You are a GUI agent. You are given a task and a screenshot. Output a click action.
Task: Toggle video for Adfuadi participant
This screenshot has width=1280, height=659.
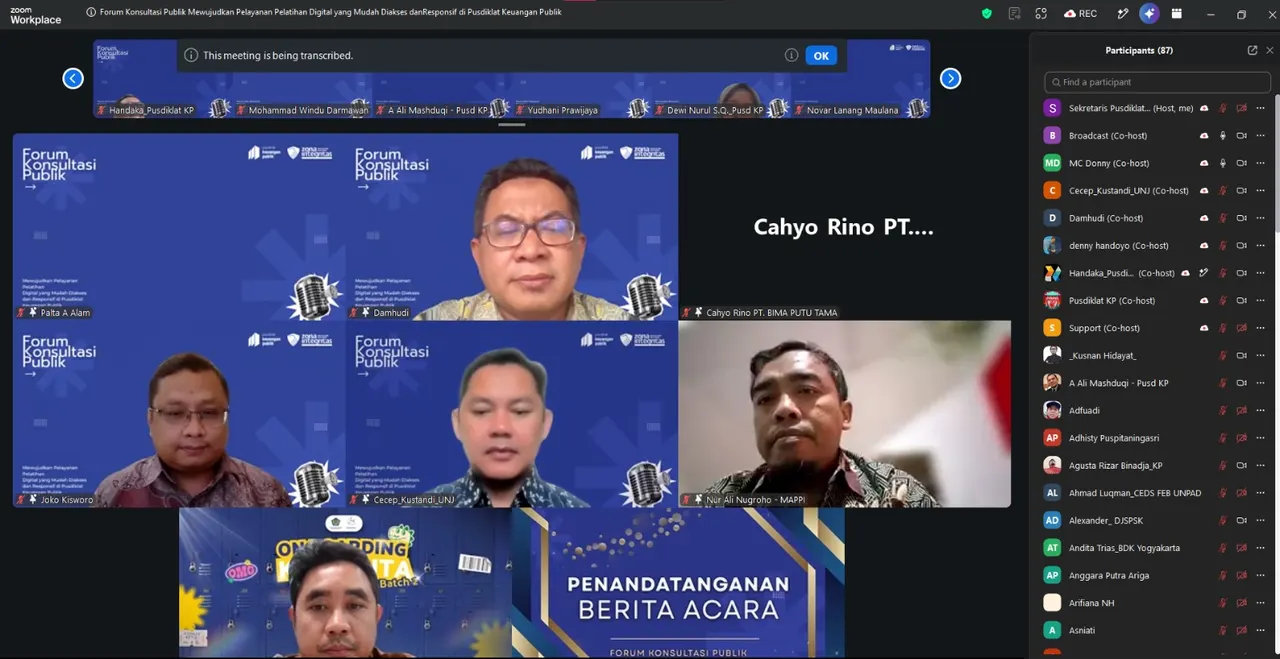coord(1242,410)
